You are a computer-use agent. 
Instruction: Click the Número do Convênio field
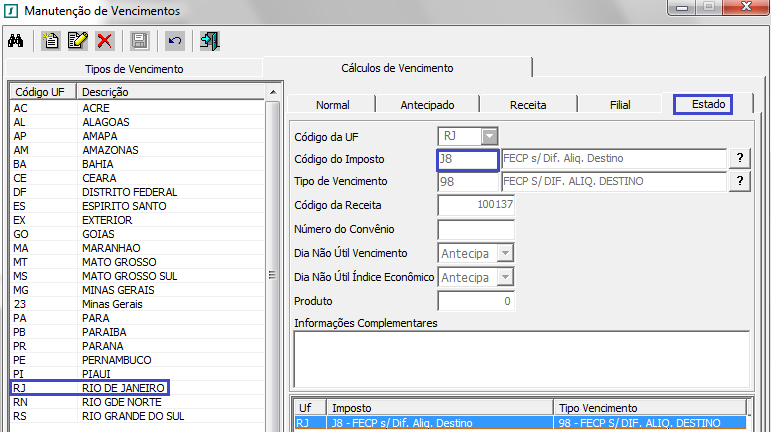[476, 229]
